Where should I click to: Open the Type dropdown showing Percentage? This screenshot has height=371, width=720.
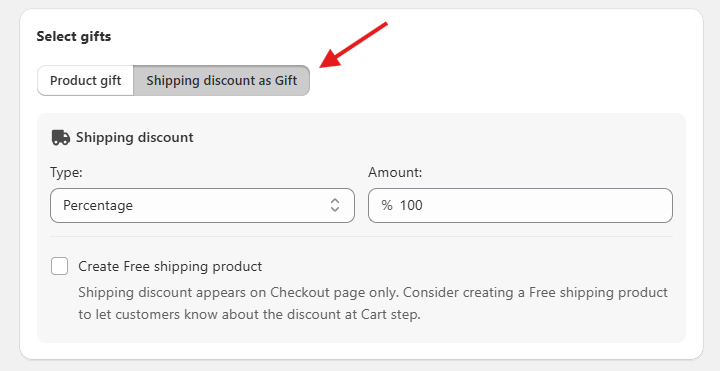tap(202, 205)
